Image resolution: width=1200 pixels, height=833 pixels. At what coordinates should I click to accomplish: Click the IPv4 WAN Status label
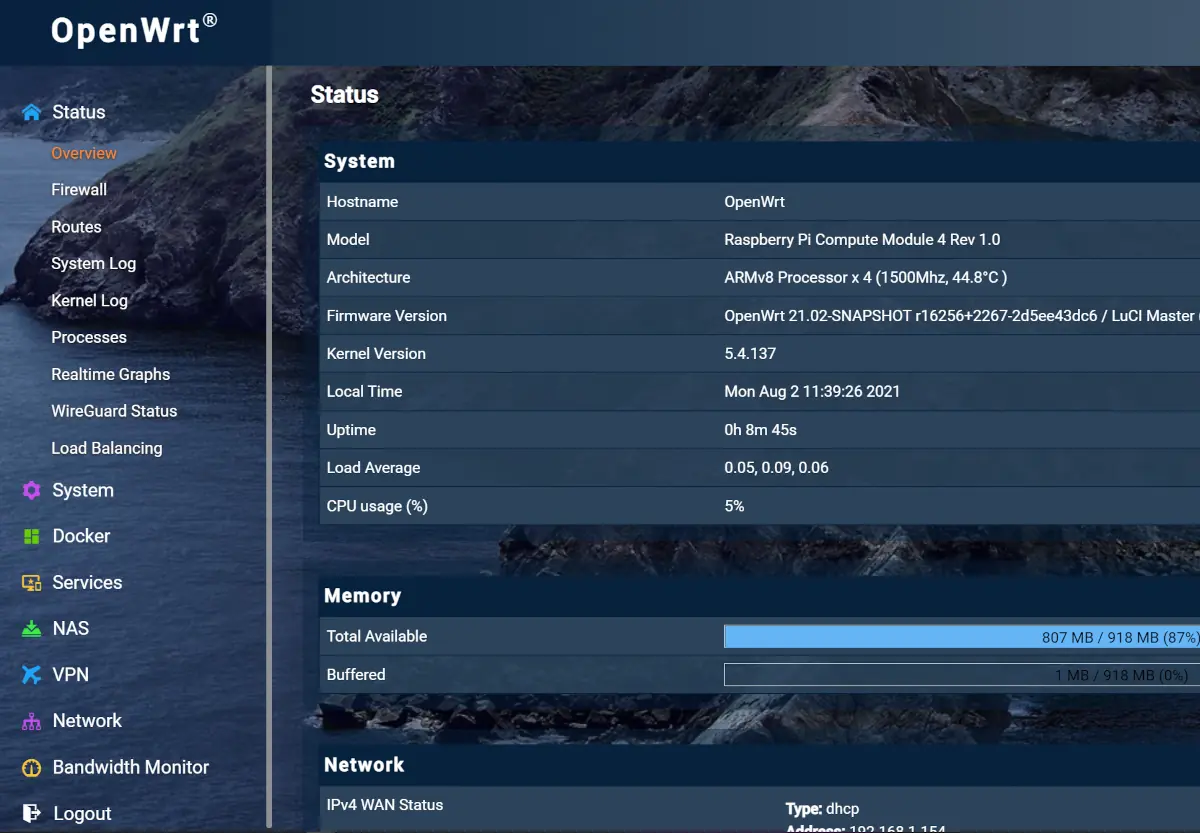pos(385,805)
